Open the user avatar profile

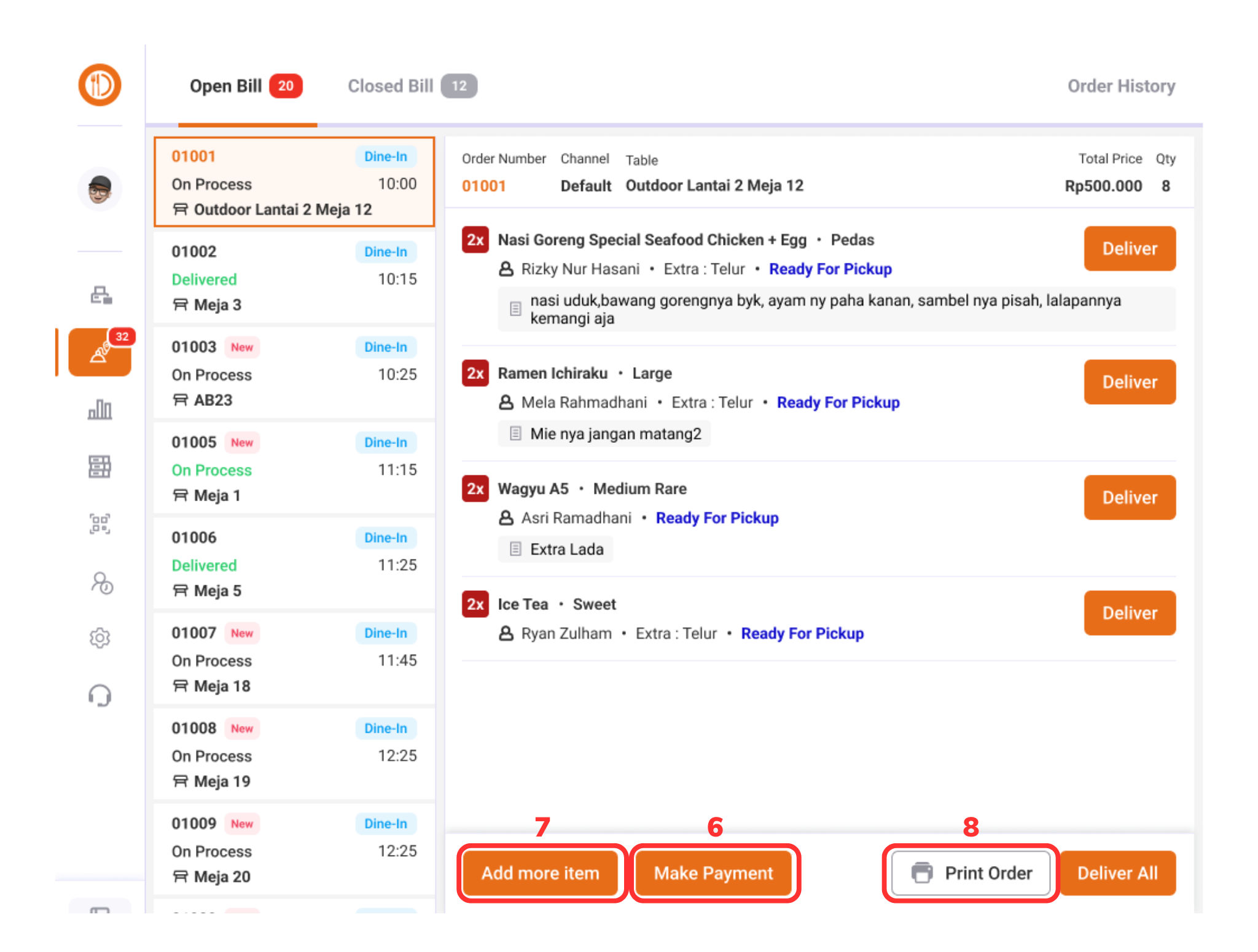pos(100,189)
